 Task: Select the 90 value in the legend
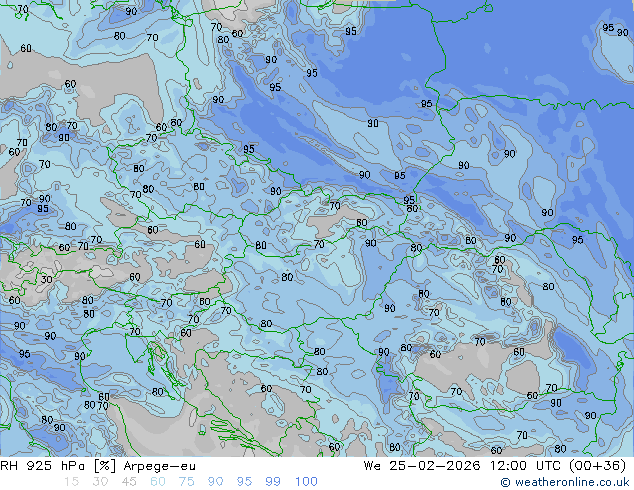coord(216,482)
